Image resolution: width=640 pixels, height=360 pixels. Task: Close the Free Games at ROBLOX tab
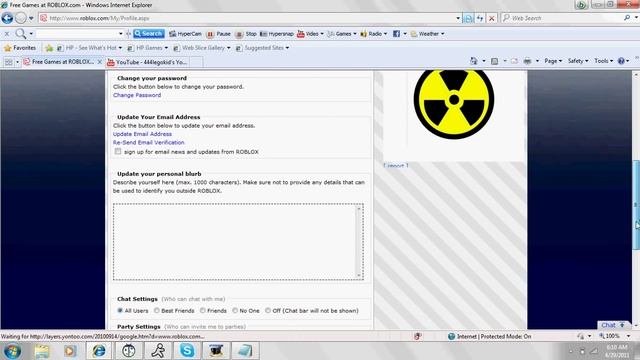pos(100,62)
